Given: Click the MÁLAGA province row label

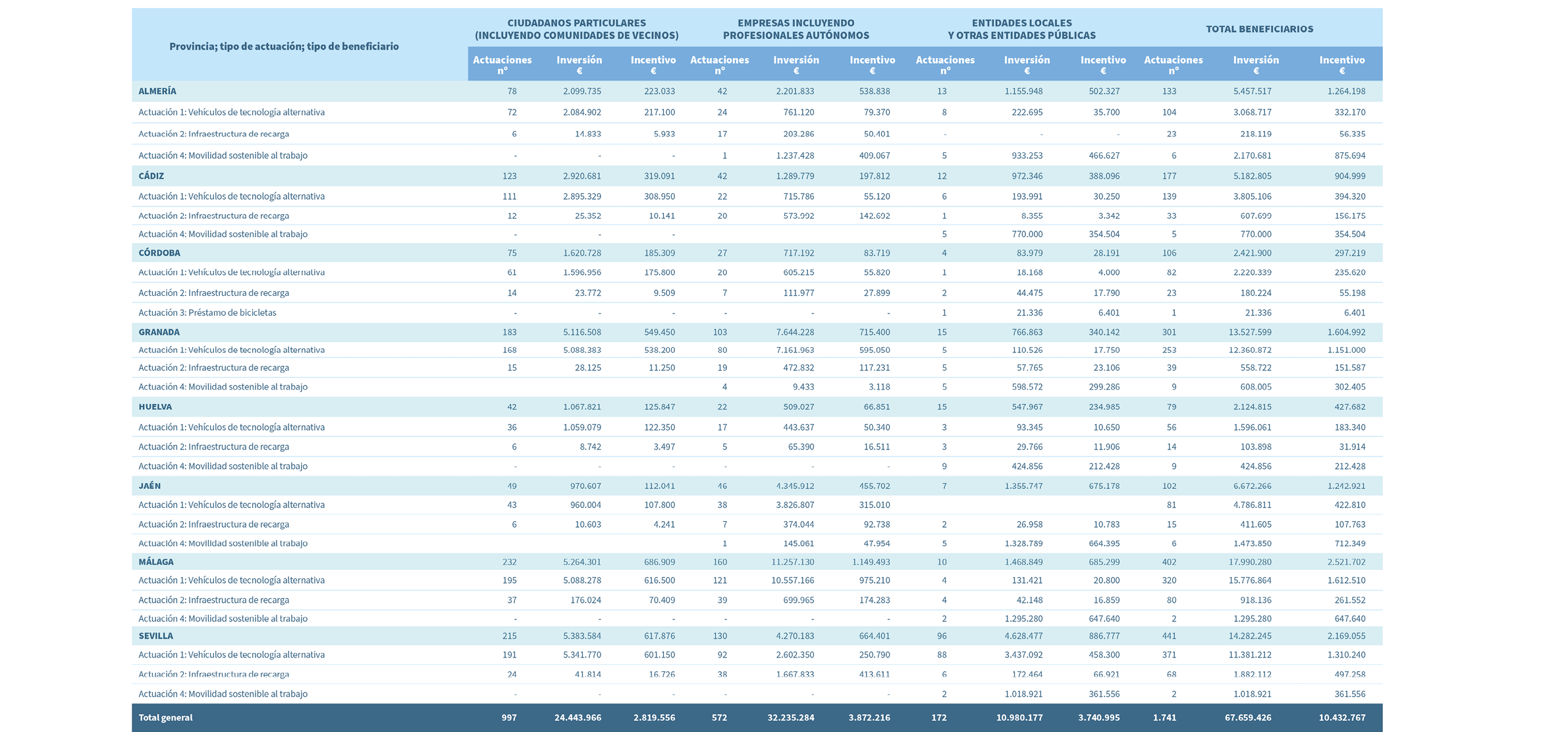Looking at the screenshot, I should pos(156,562).
